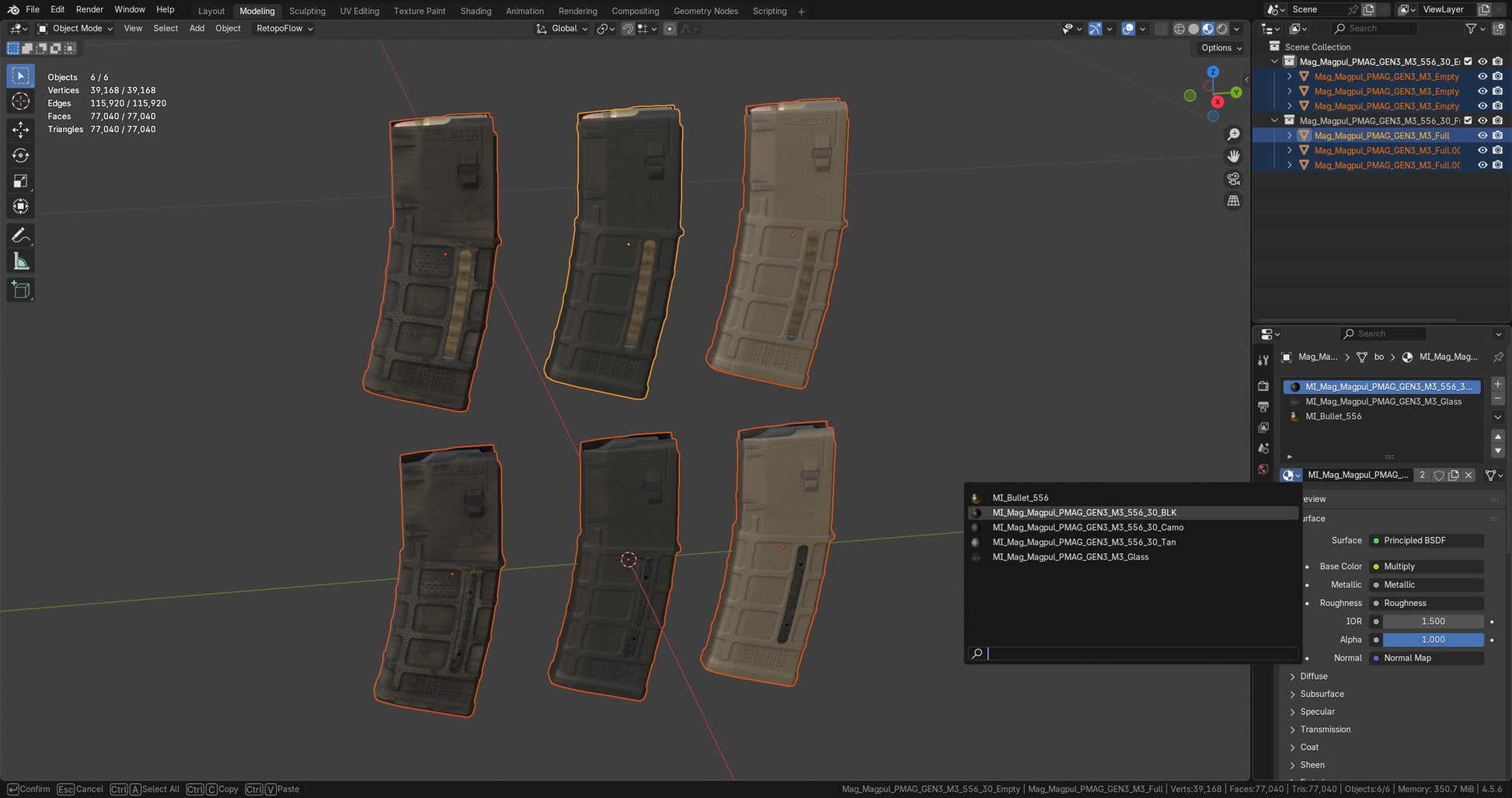Select the Move tool in toolbar
1512x798 pixels.
[x=21, y=129]
